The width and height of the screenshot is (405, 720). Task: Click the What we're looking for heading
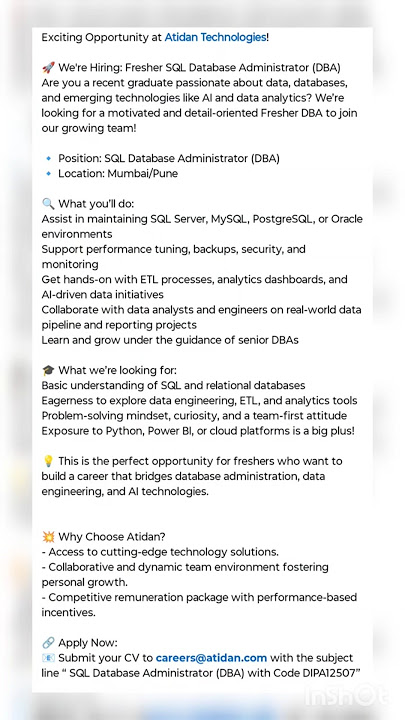[117, 371]
